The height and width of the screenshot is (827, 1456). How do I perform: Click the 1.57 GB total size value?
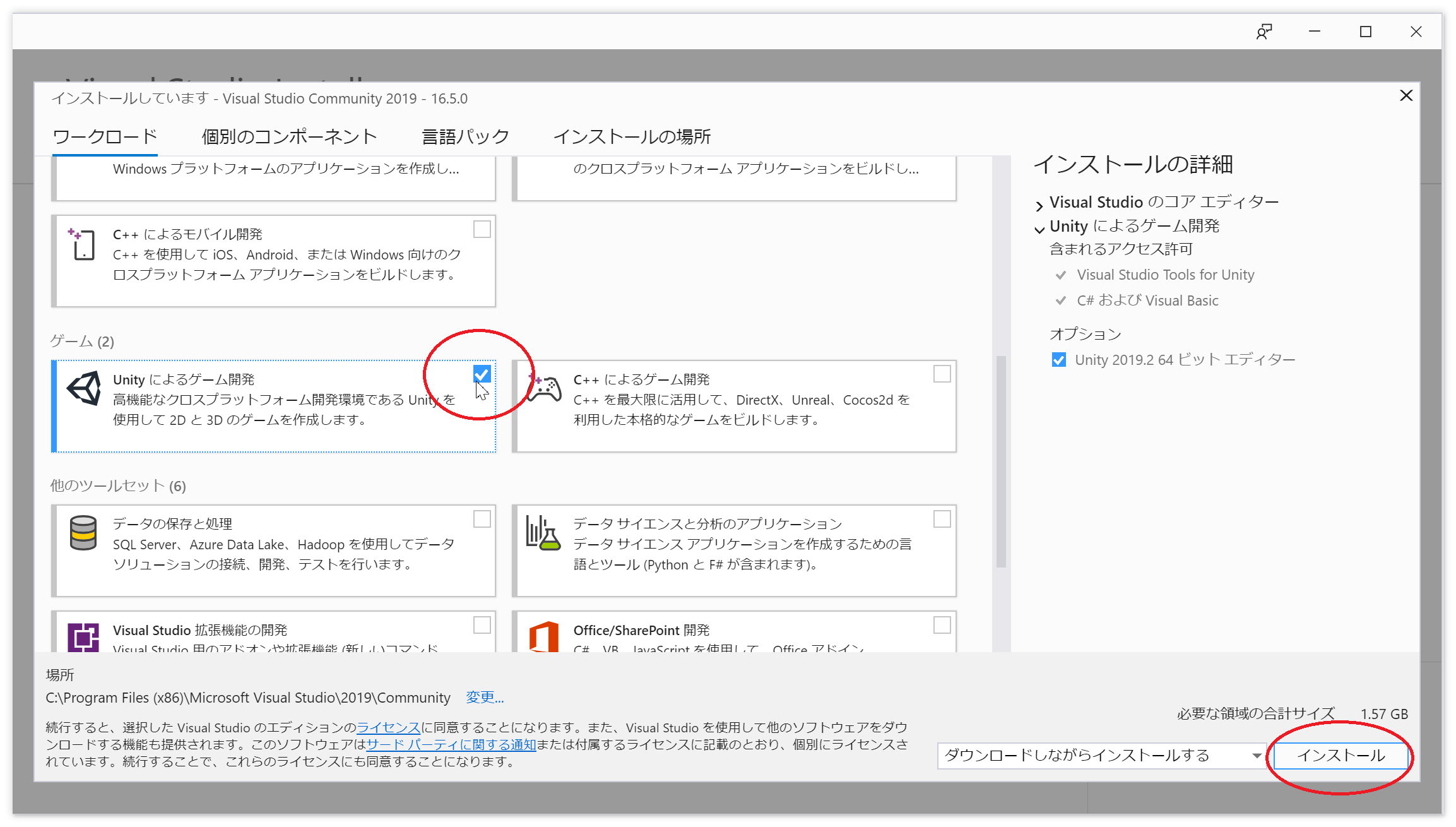click(x=1384, y=714)
